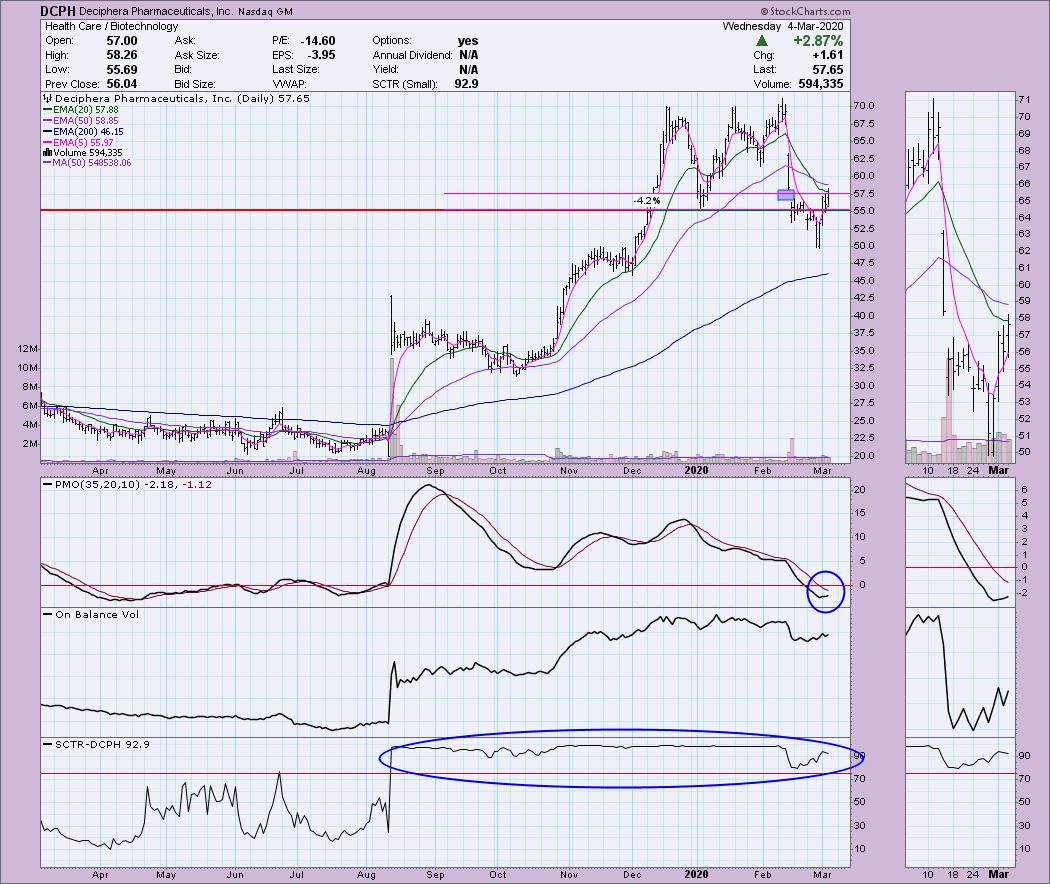Image resolution: width=1050 pixels, height=884 pixels.
Task: Click the Aug label on price chart axis
Action: coord(366,470)
